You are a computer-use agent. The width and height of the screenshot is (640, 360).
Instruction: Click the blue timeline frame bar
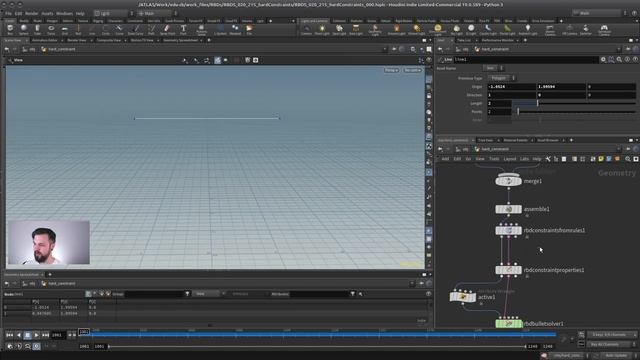coord(322,334)
